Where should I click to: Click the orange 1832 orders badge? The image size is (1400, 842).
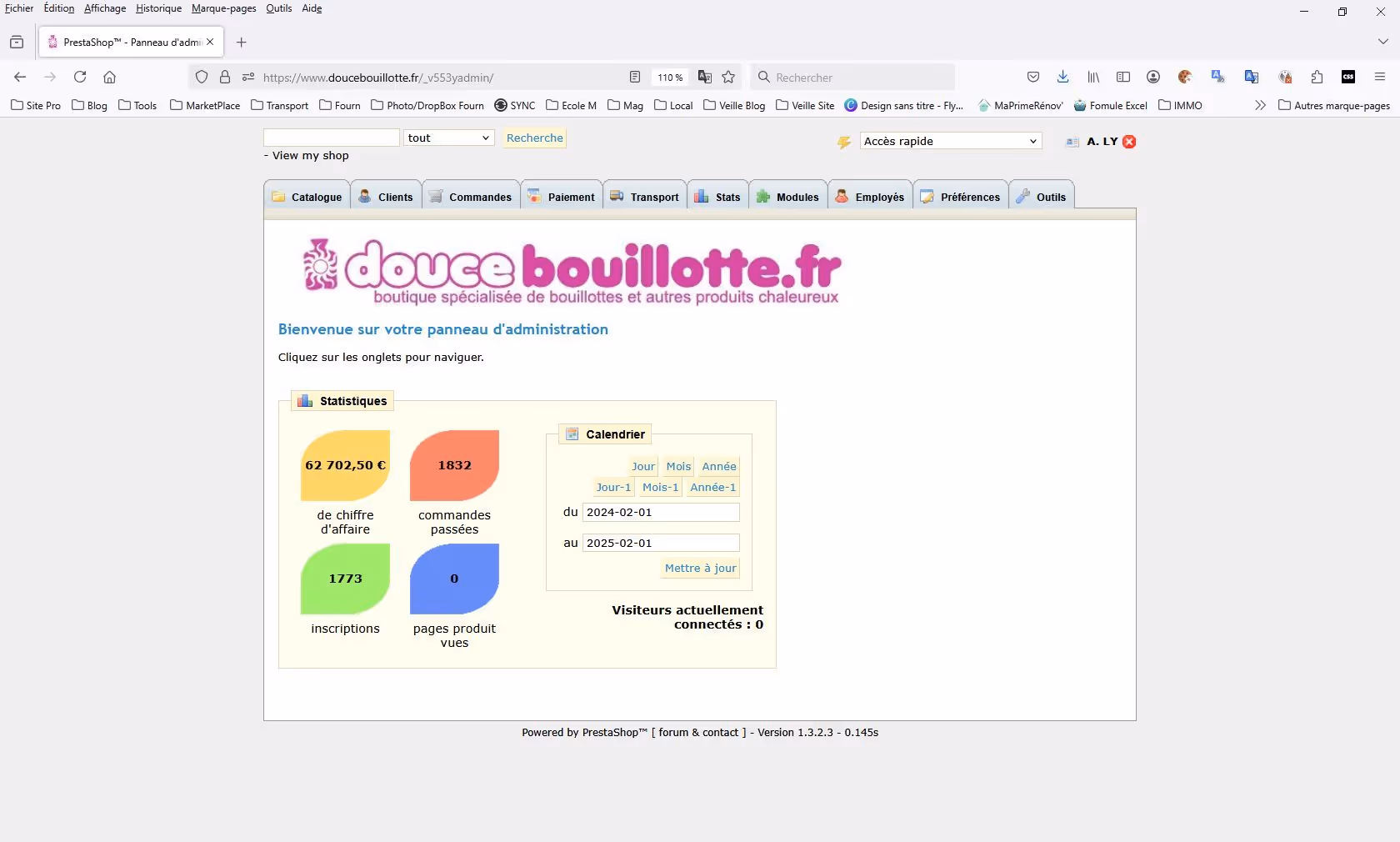454,465
